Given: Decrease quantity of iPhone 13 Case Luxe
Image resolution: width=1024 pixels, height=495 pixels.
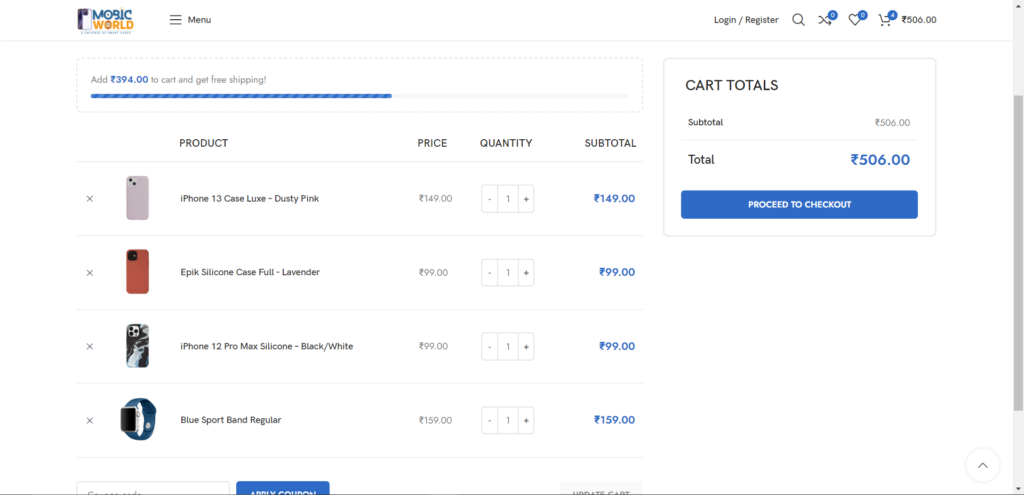Looking at the screenshot, I should tap(490, 199).
